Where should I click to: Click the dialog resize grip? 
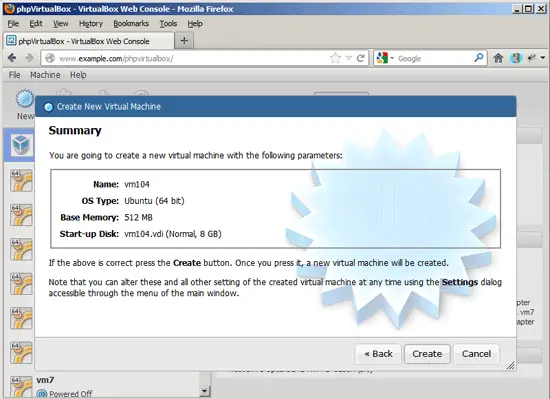click(x=510, y=365)
